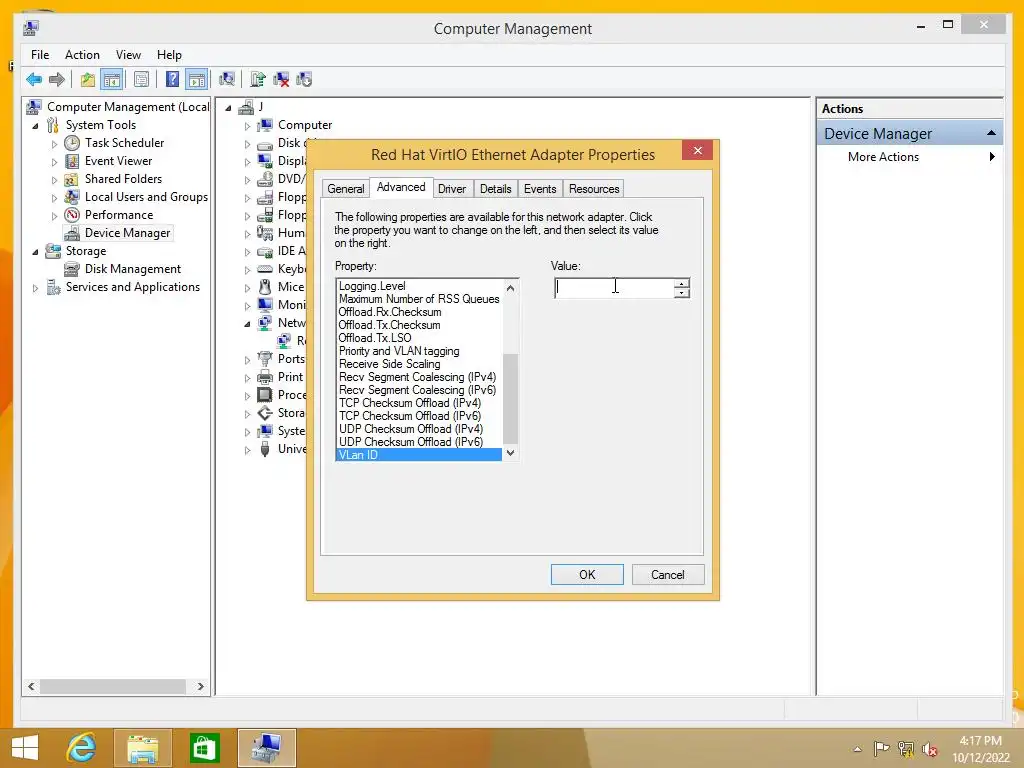Screen dimensions: 1024x768
Task: Select Local Users and Groups node
Action: click(146, 197)
